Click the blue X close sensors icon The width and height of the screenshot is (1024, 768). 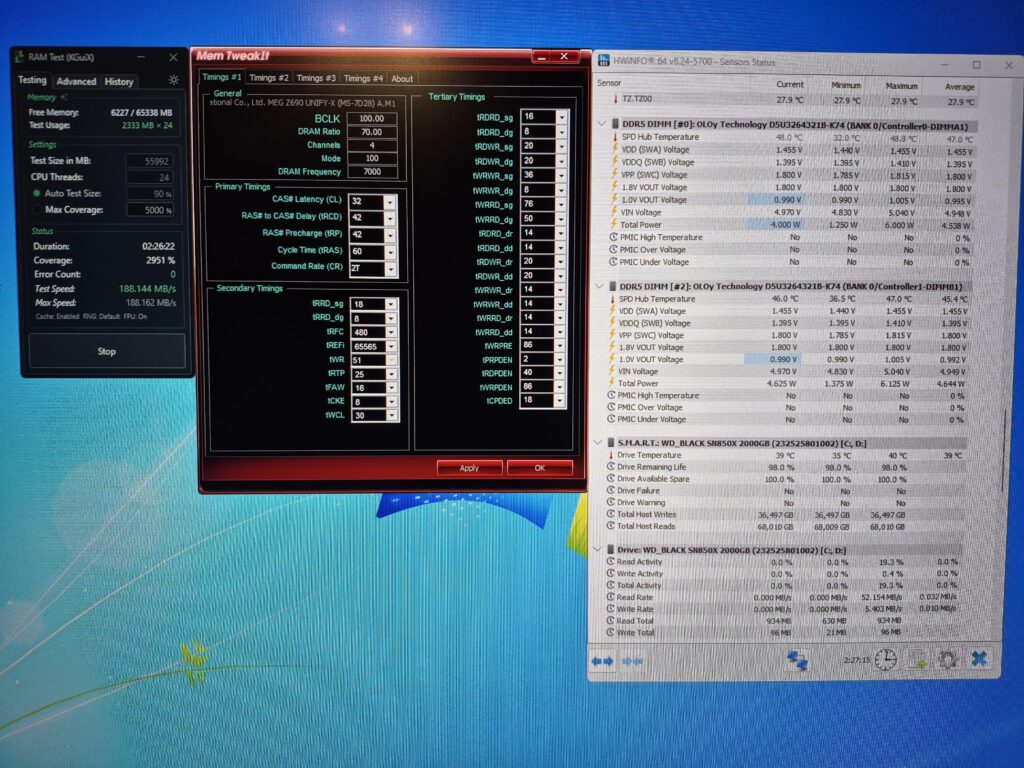tap(979, 658)
